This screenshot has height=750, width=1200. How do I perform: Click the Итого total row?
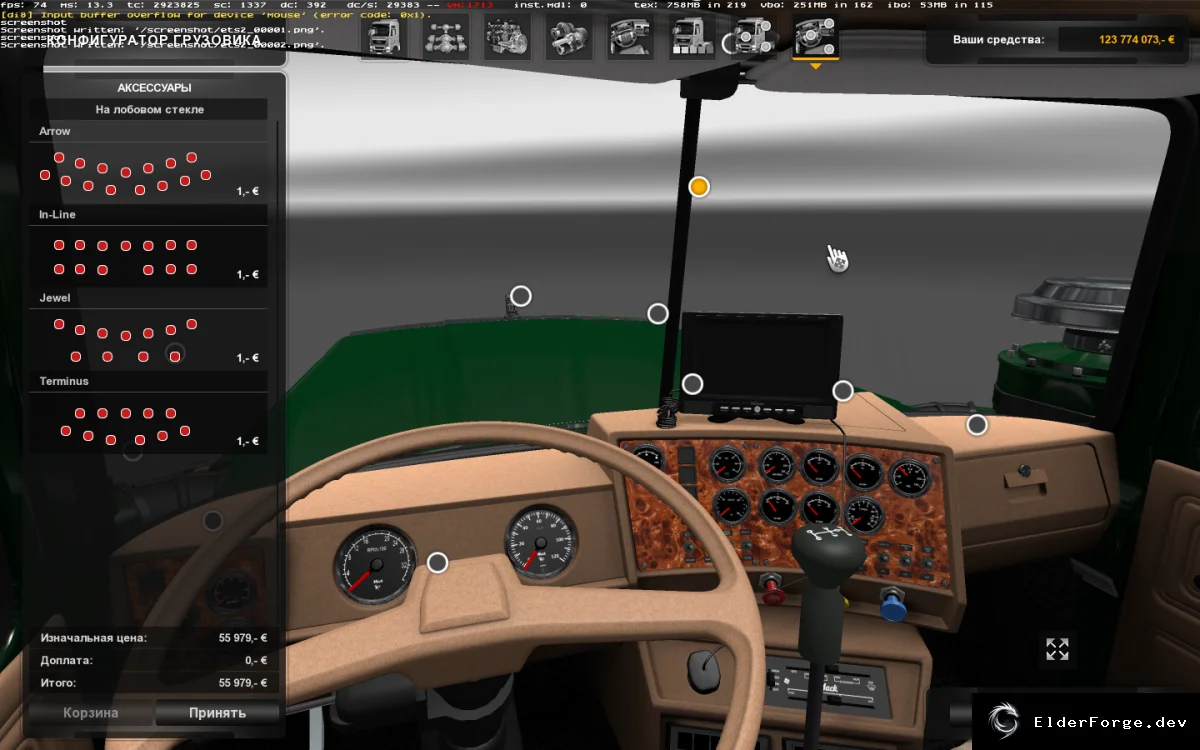click(x=153, y=683)
